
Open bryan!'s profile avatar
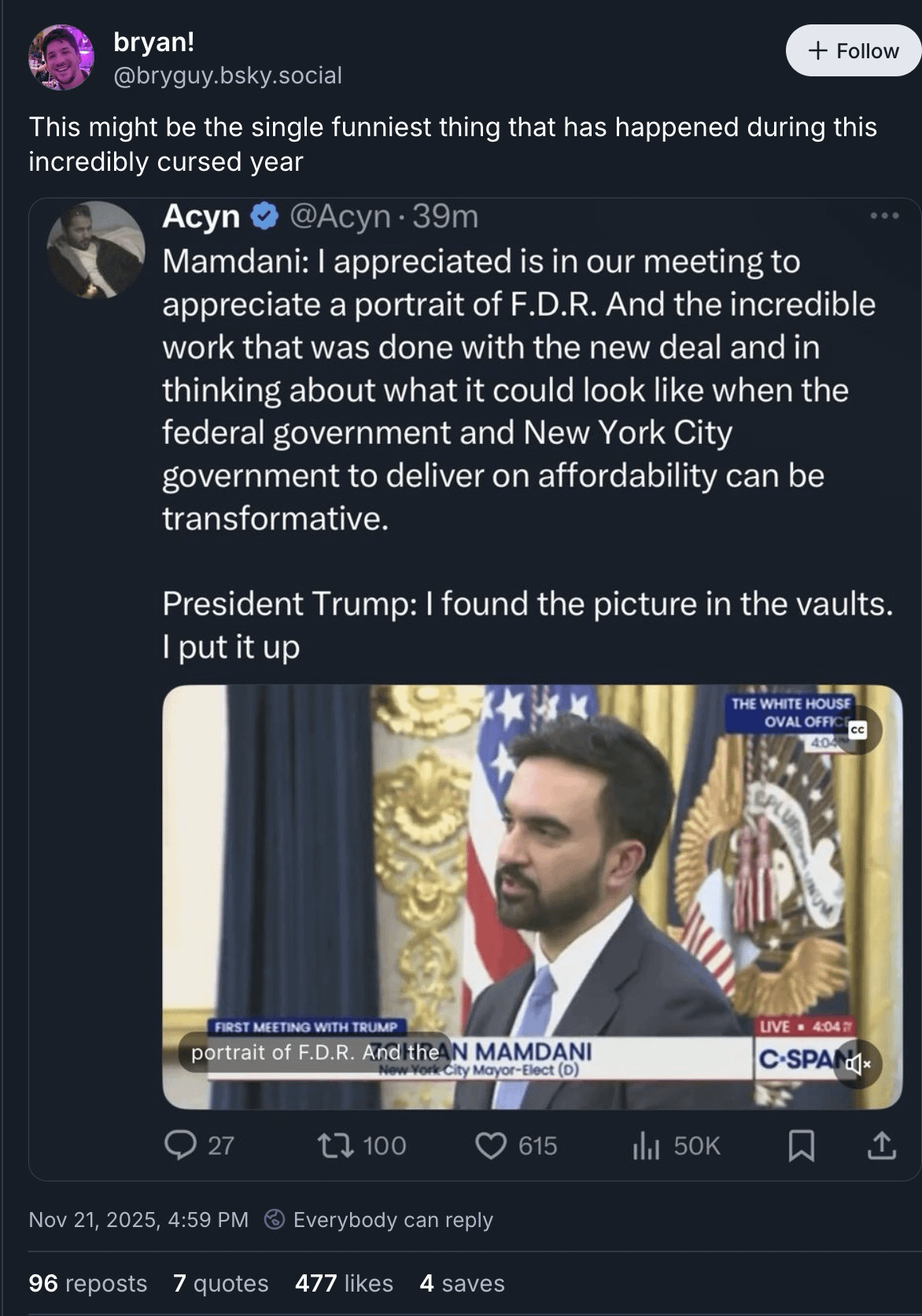(61, 57)
